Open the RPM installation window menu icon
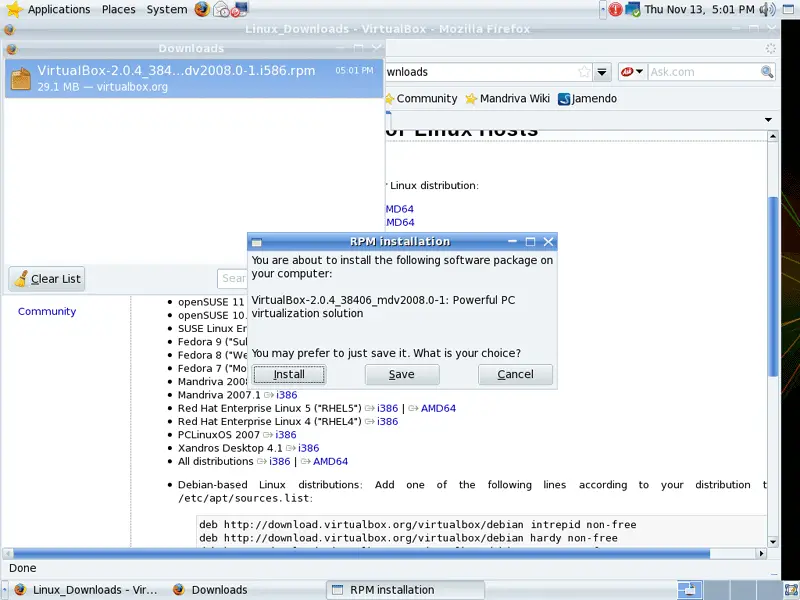Screen dimensions: 800x600 pos(257,242)
